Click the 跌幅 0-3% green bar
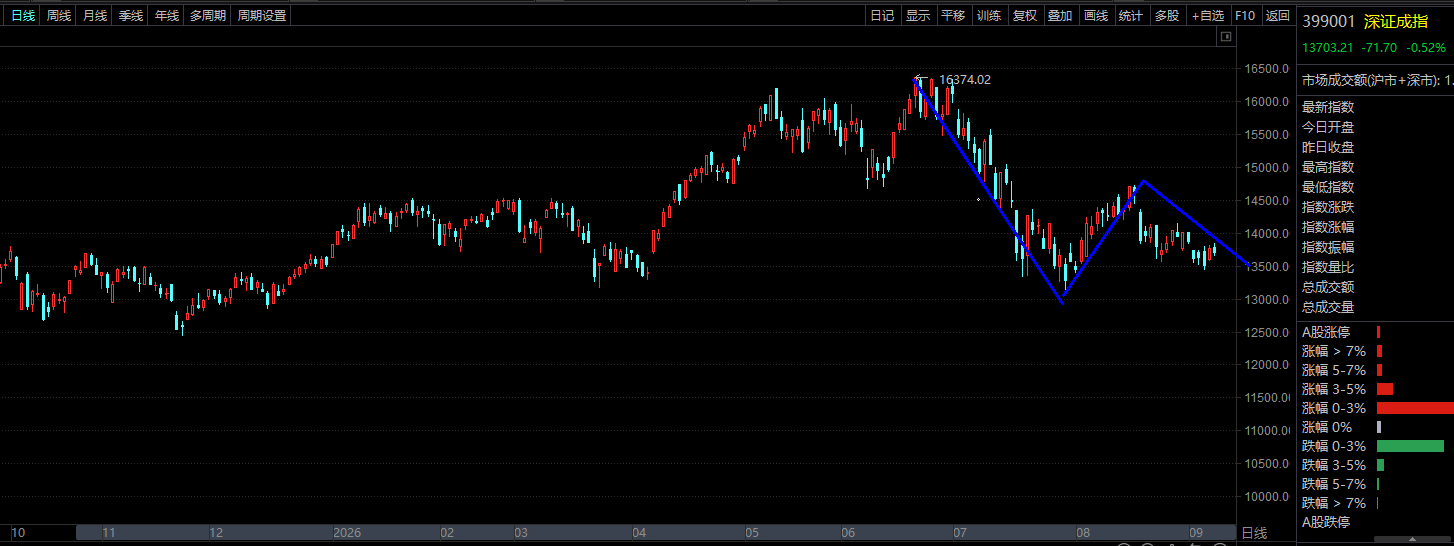 1410,446
